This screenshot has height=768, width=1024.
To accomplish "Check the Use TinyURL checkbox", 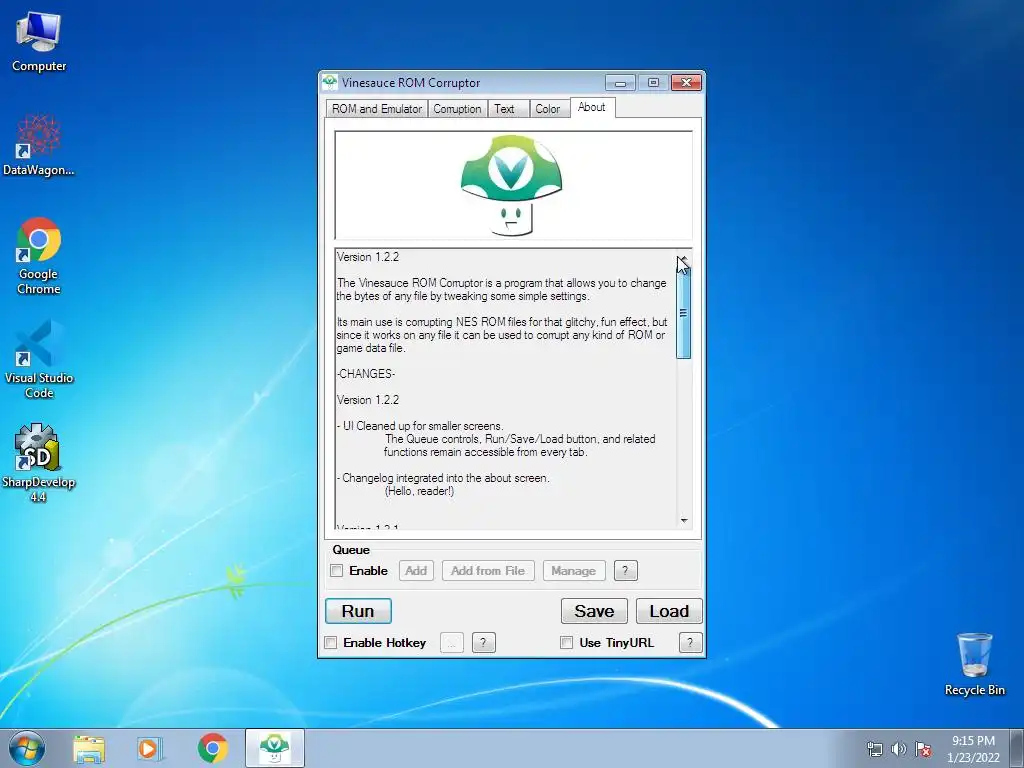I will [567, 643].
